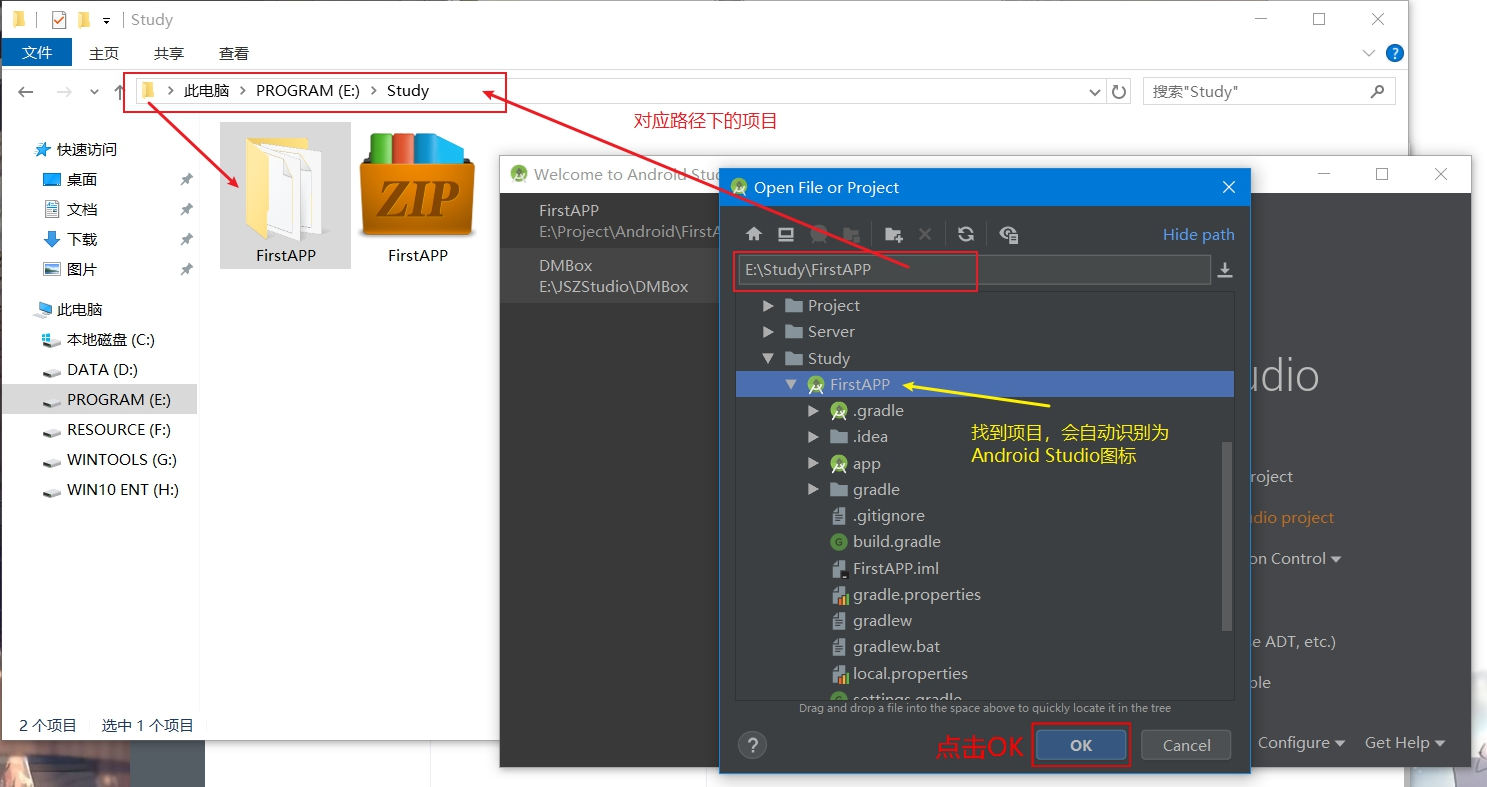The height and width of the screenshot is (787, 1487).
Task: Open 文档 in quick access
Action: (x=82, y=209)
